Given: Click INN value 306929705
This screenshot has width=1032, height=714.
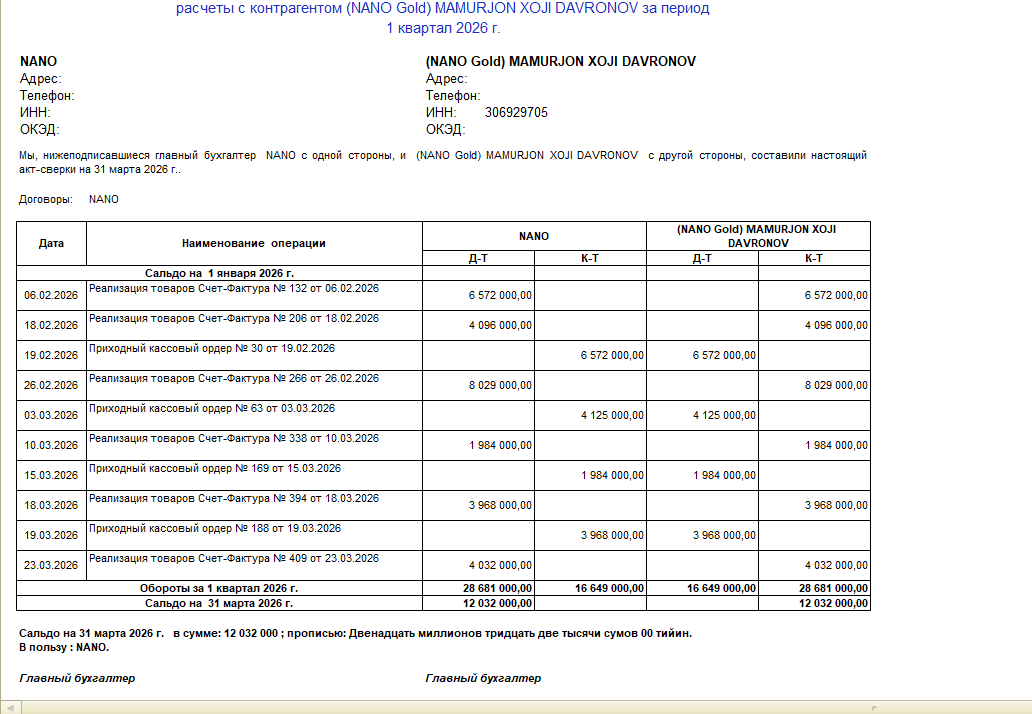Looking at the screenshot, I should click(516, 113).
